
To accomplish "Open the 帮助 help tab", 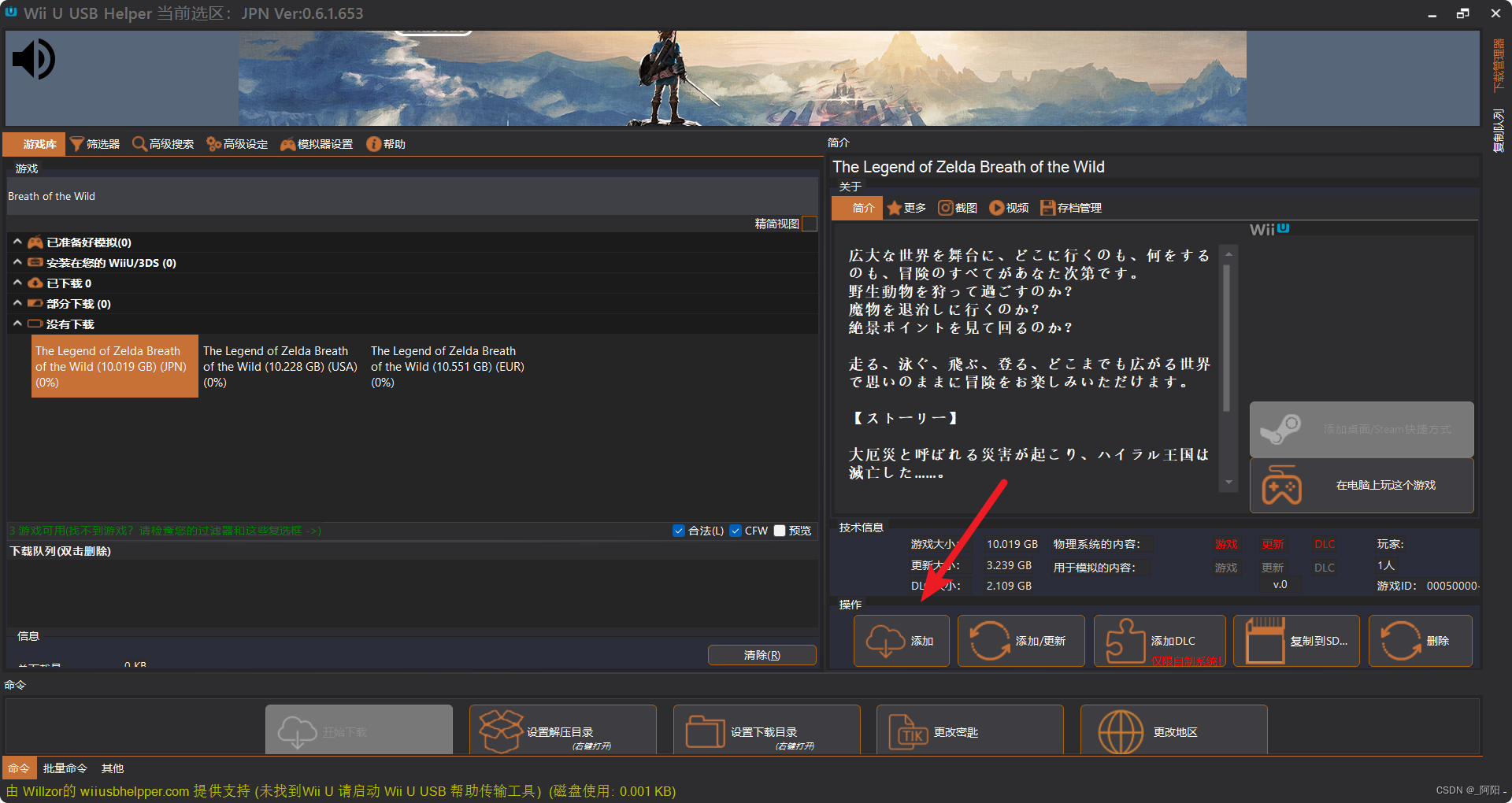I will [x=386, y=144].
